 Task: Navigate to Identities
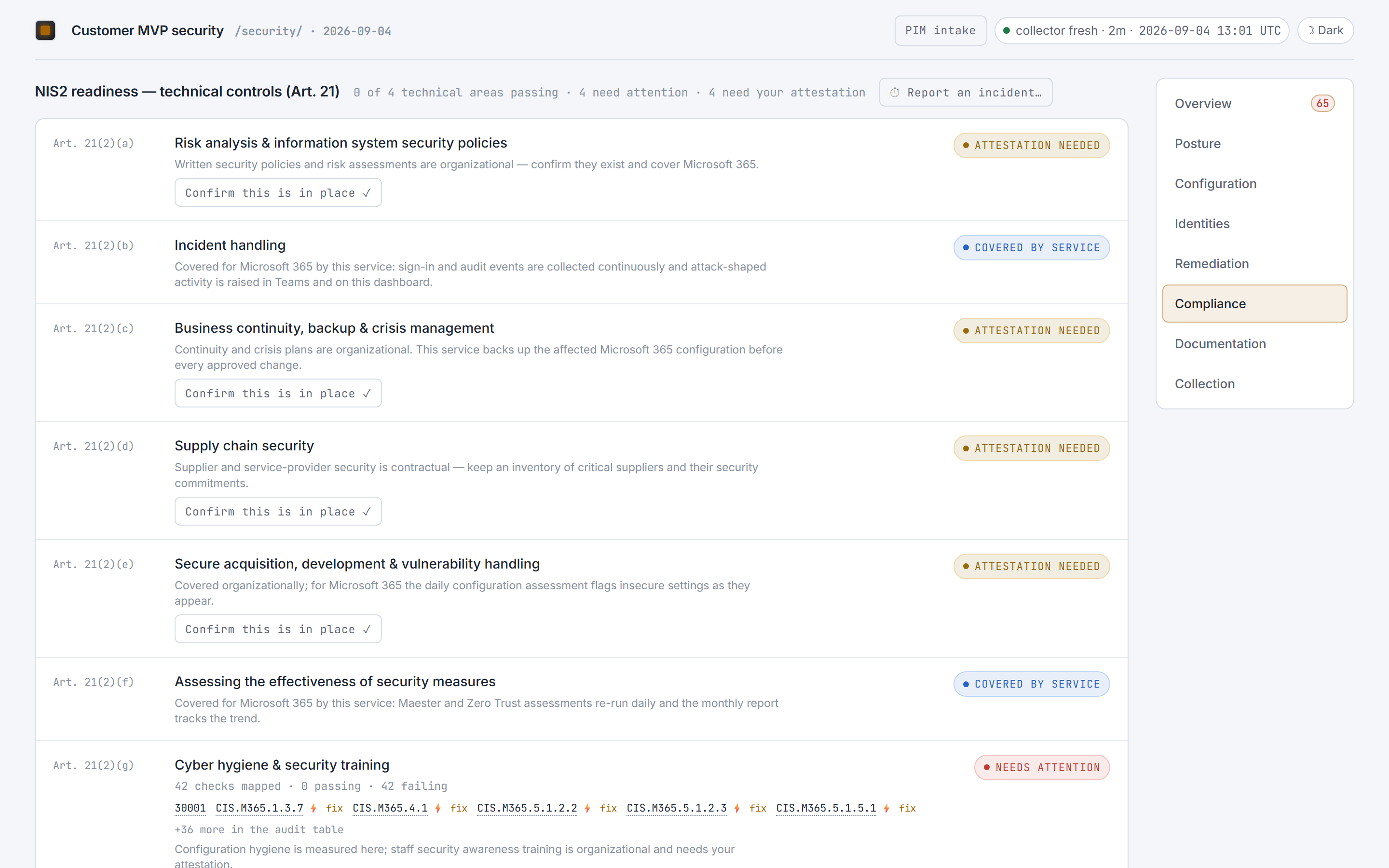click(x=1255, y=224)
